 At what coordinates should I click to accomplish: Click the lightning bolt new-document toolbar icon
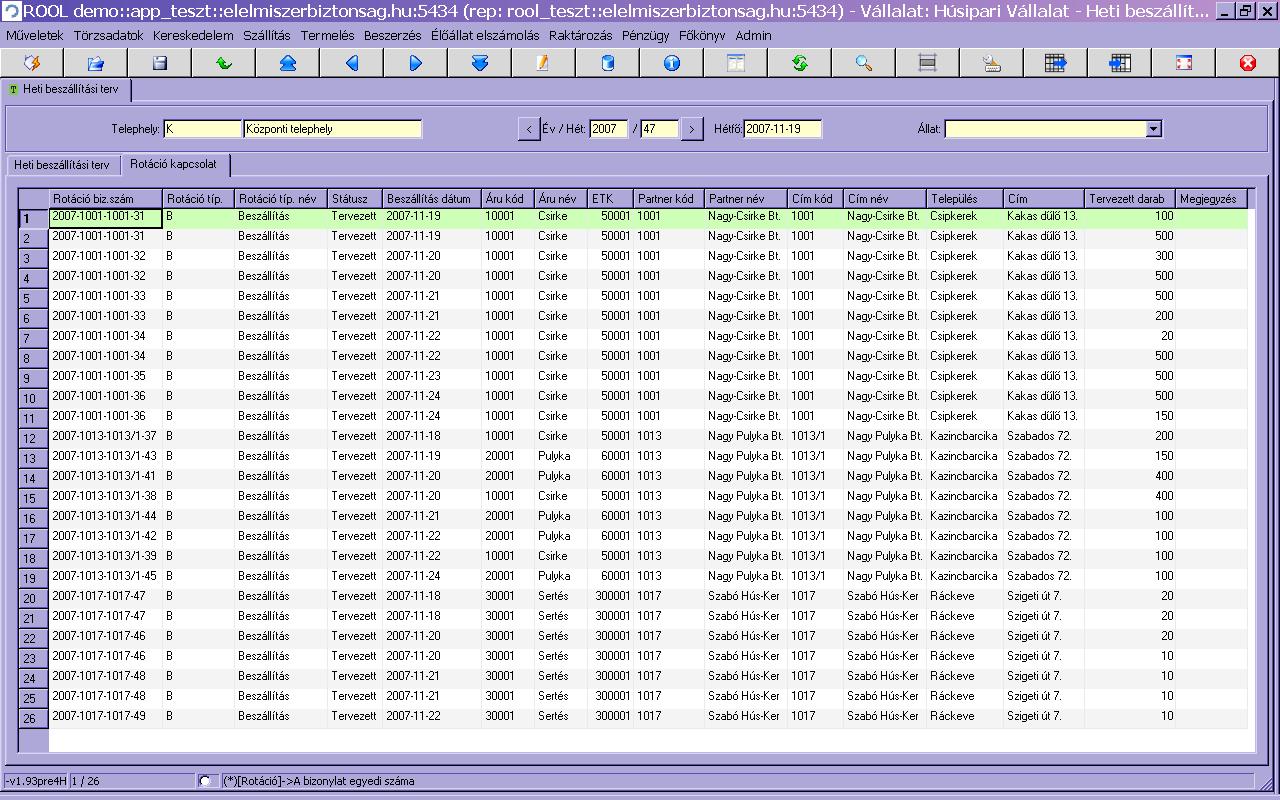32,63
